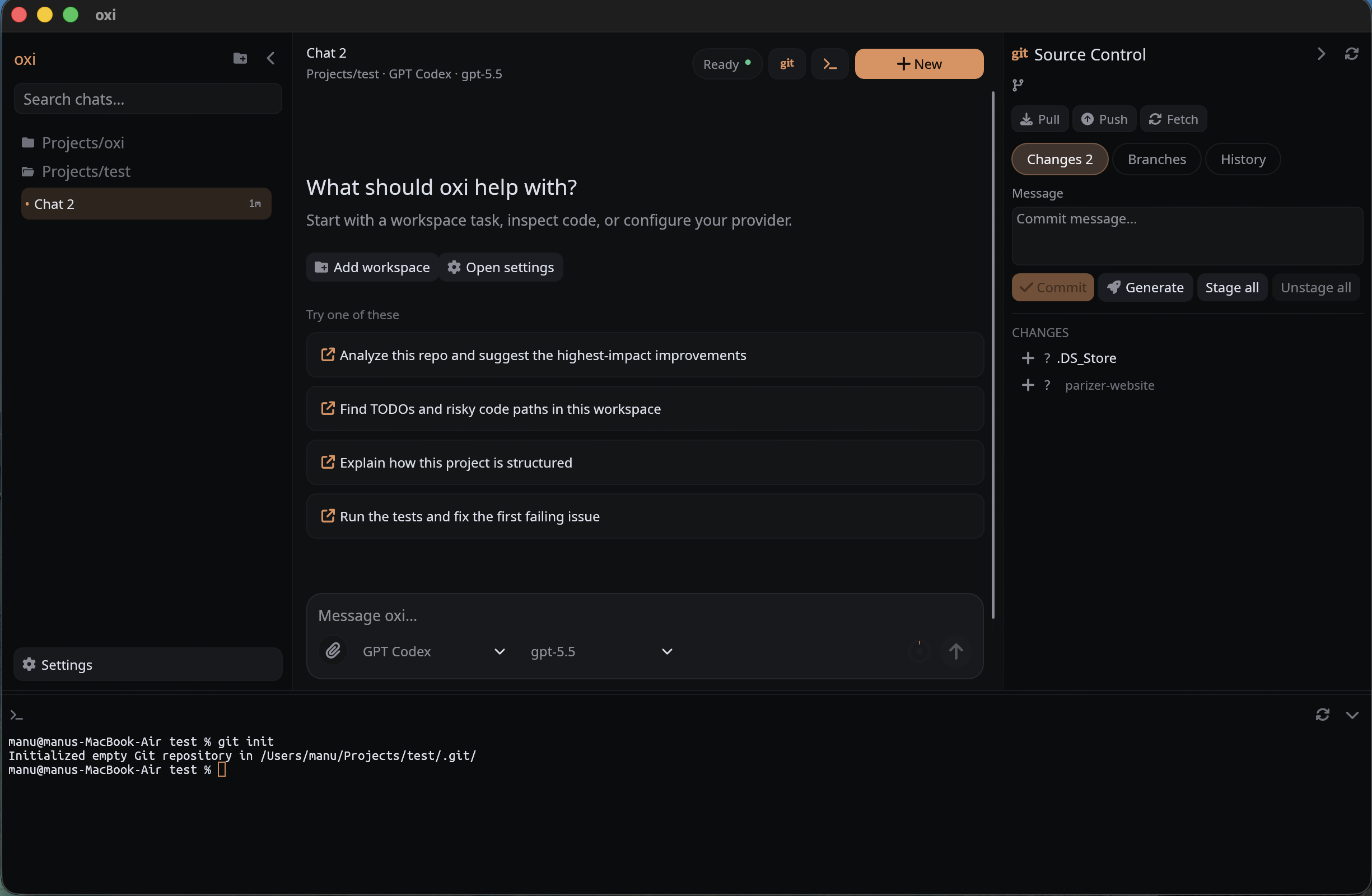Focus the Commit message text area
The image size is (1372, 896).
coord(1187,236)
